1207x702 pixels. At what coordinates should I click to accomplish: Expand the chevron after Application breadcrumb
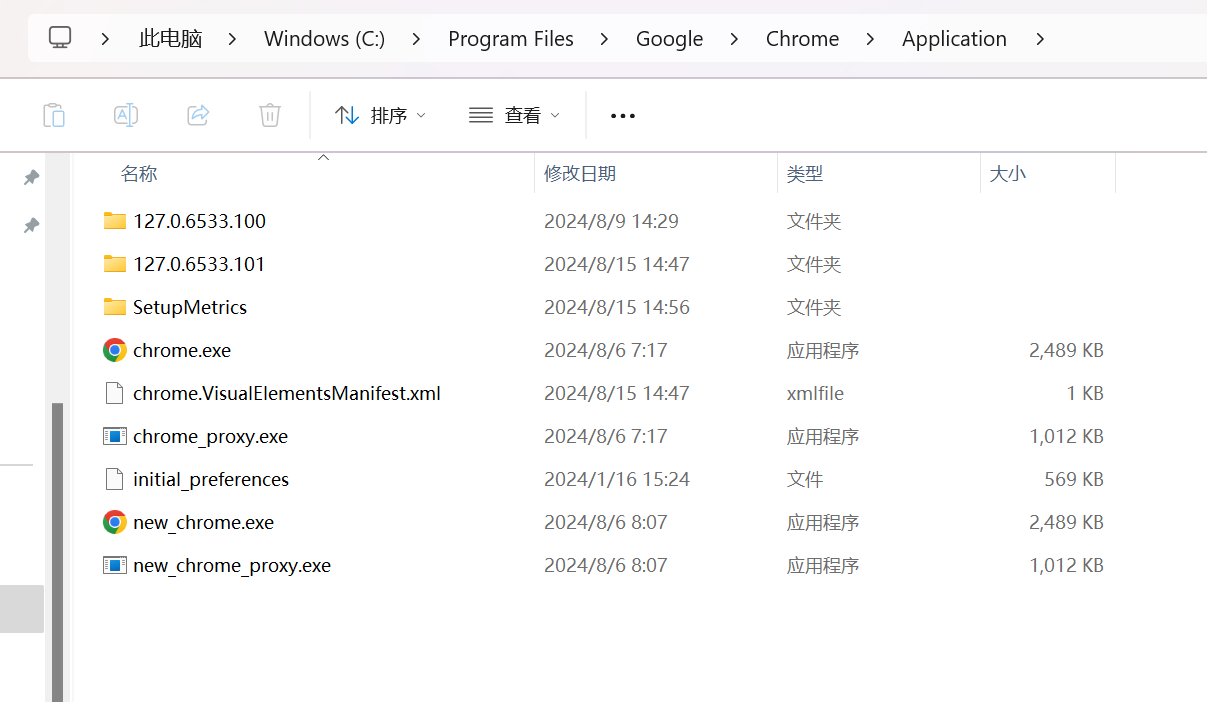coord(1040,39)
